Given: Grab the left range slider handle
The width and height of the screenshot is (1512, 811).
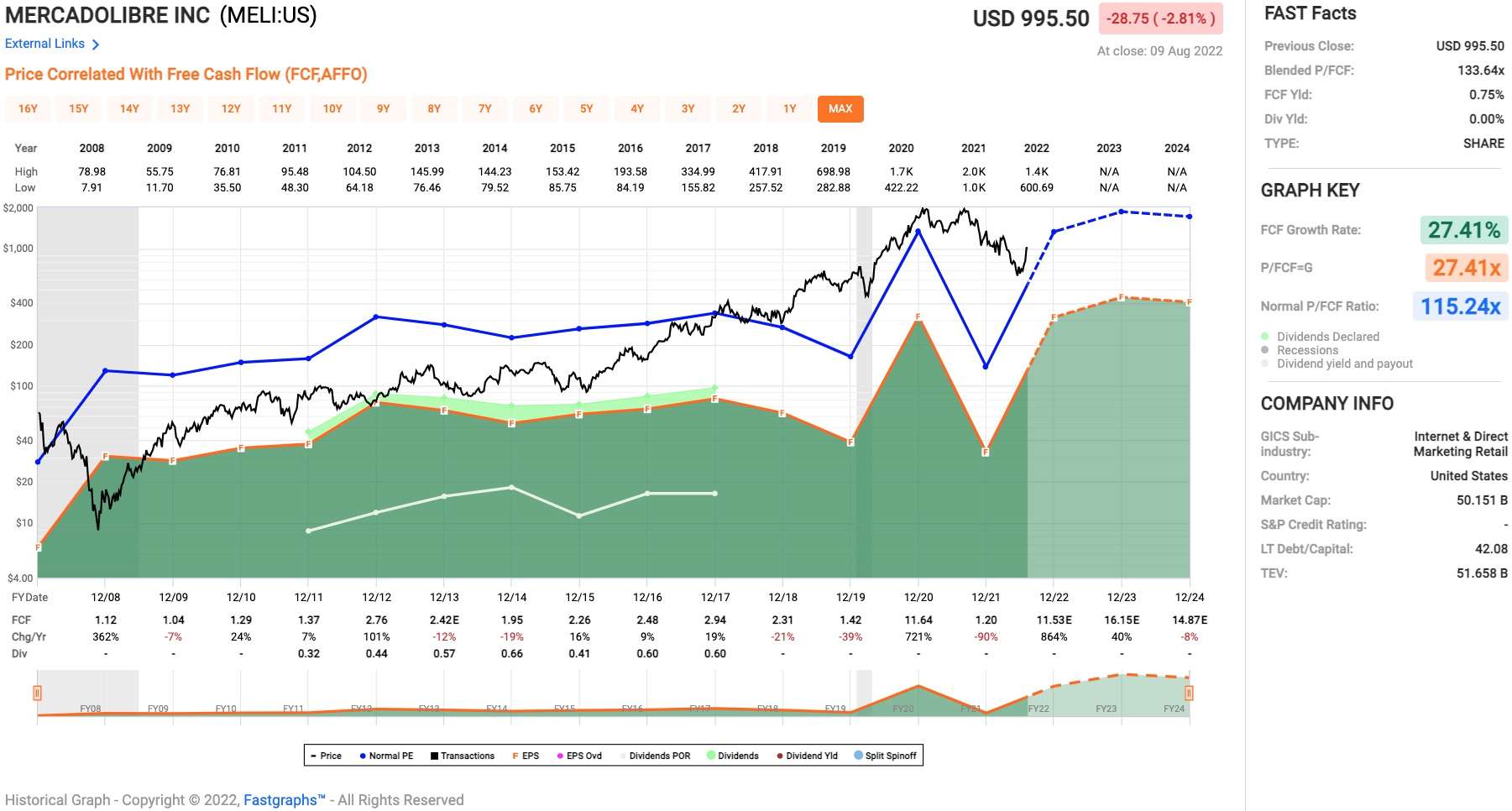Looking at the screenshot, I should point(37,693).
